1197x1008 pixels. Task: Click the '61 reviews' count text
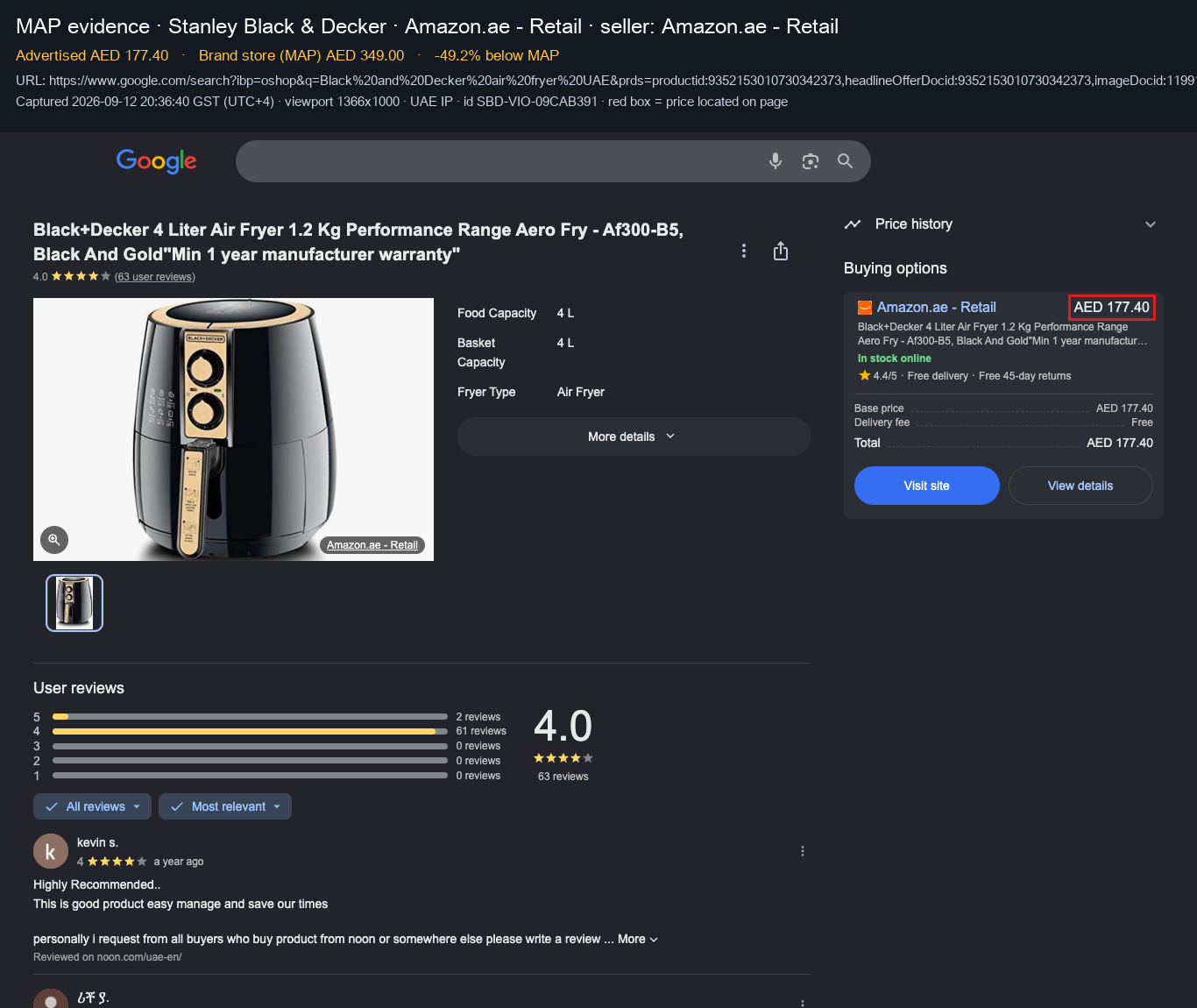(481, 731)
